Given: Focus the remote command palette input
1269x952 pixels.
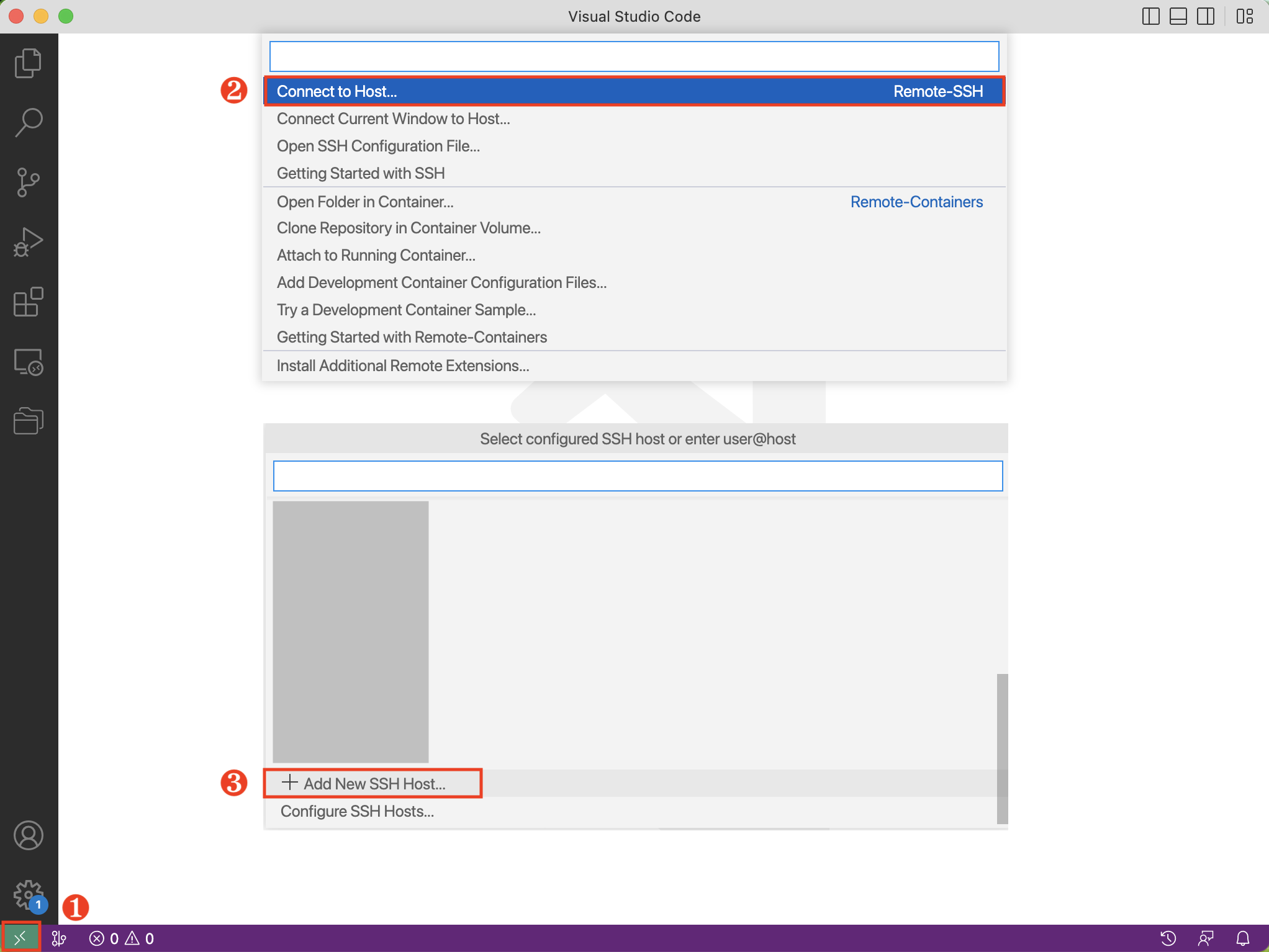Looking at the screenshot, I should pyautogui.click(x=634, y=56).
